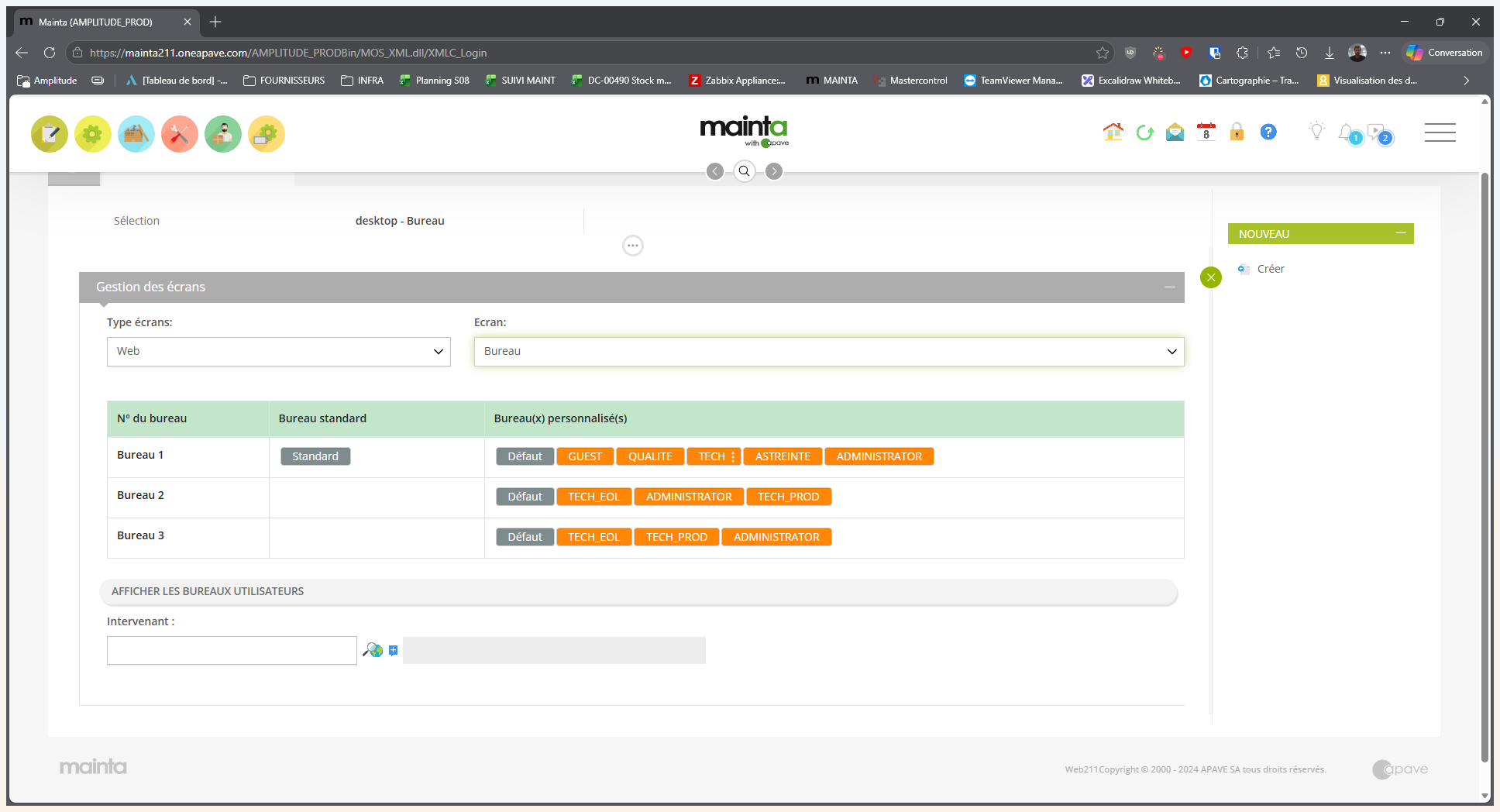Open the Type écrans dropdown showing Web
This screenshot has width=1500, height=812.
point(279,352)
